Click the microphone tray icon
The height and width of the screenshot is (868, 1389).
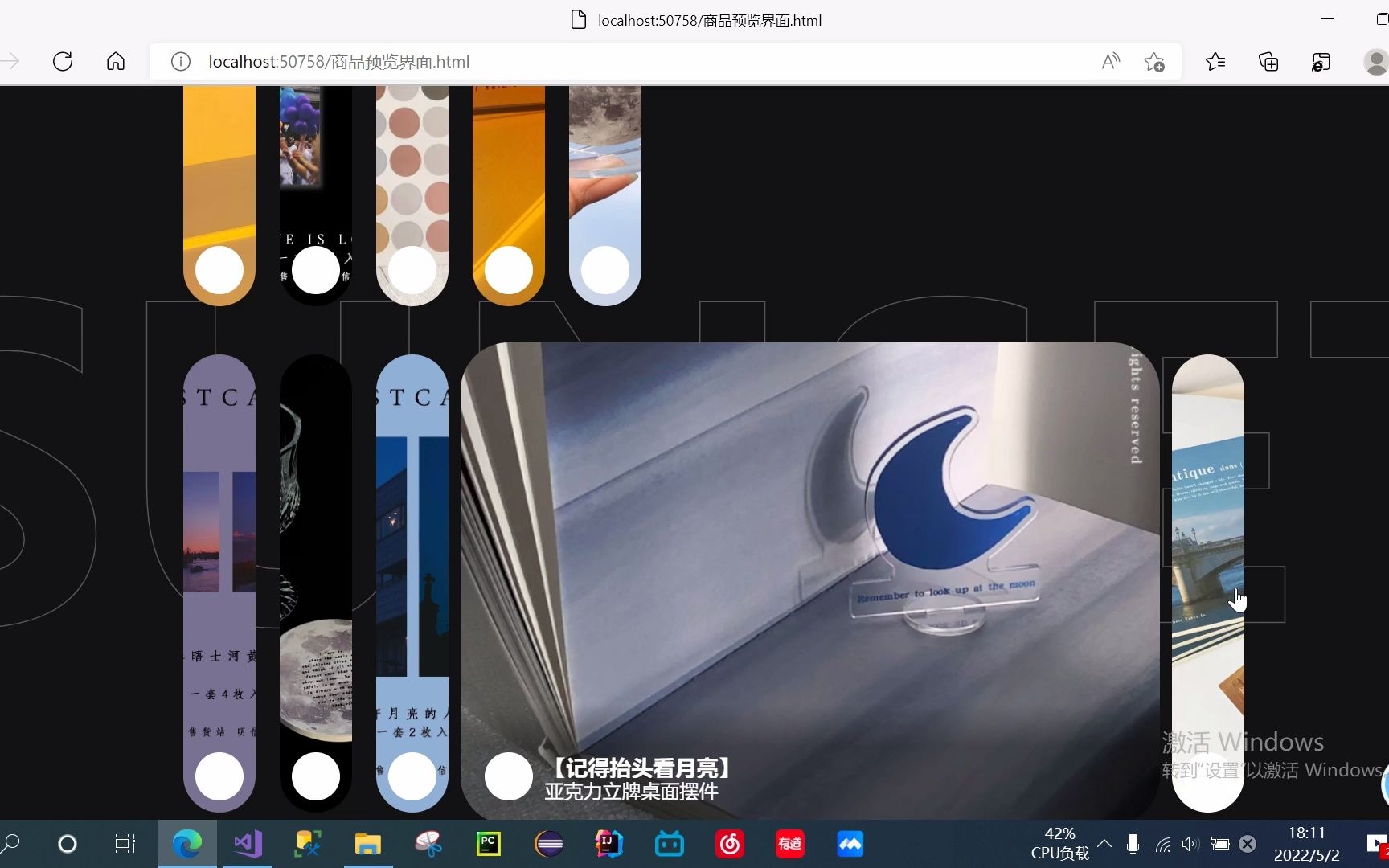click(x=1133, y=844)
